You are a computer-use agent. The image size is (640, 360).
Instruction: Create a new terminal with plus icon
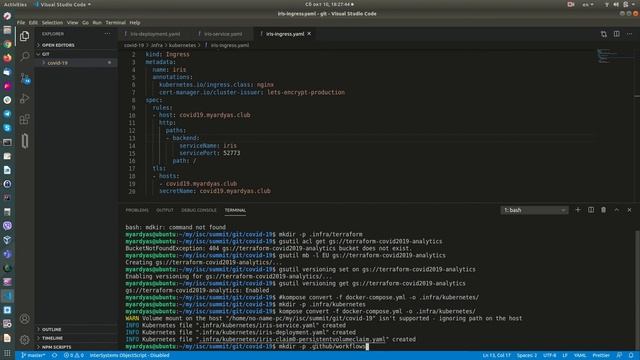[578, 210]
